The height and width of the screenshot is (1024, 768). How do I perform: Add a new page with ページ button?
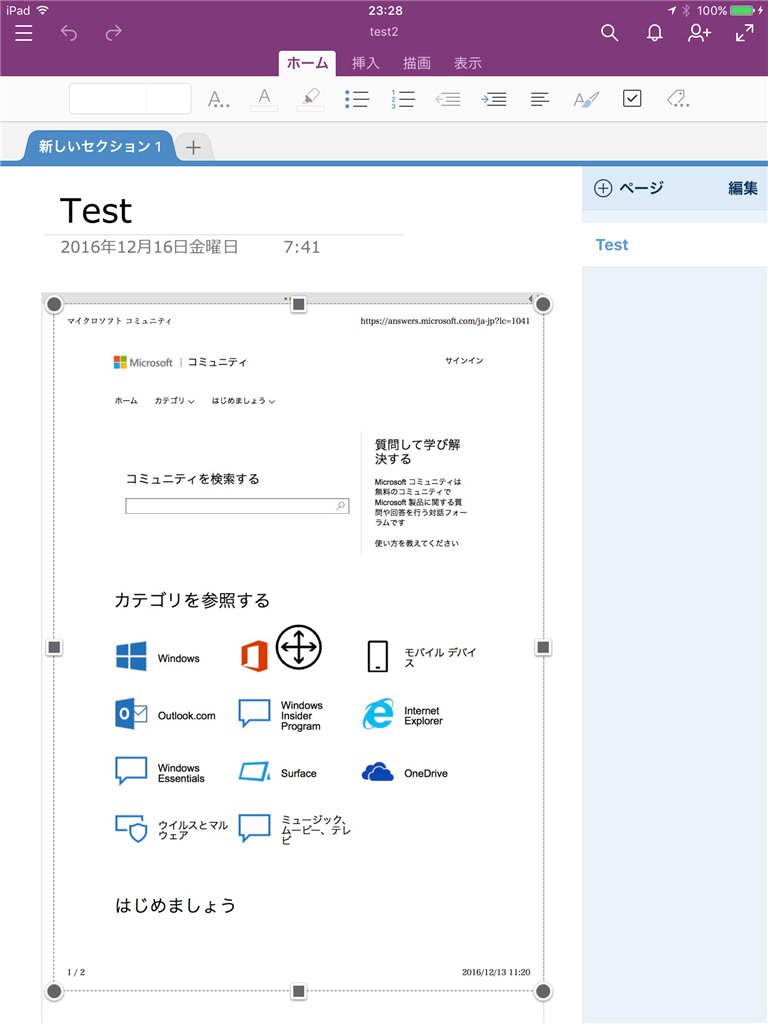628,189
